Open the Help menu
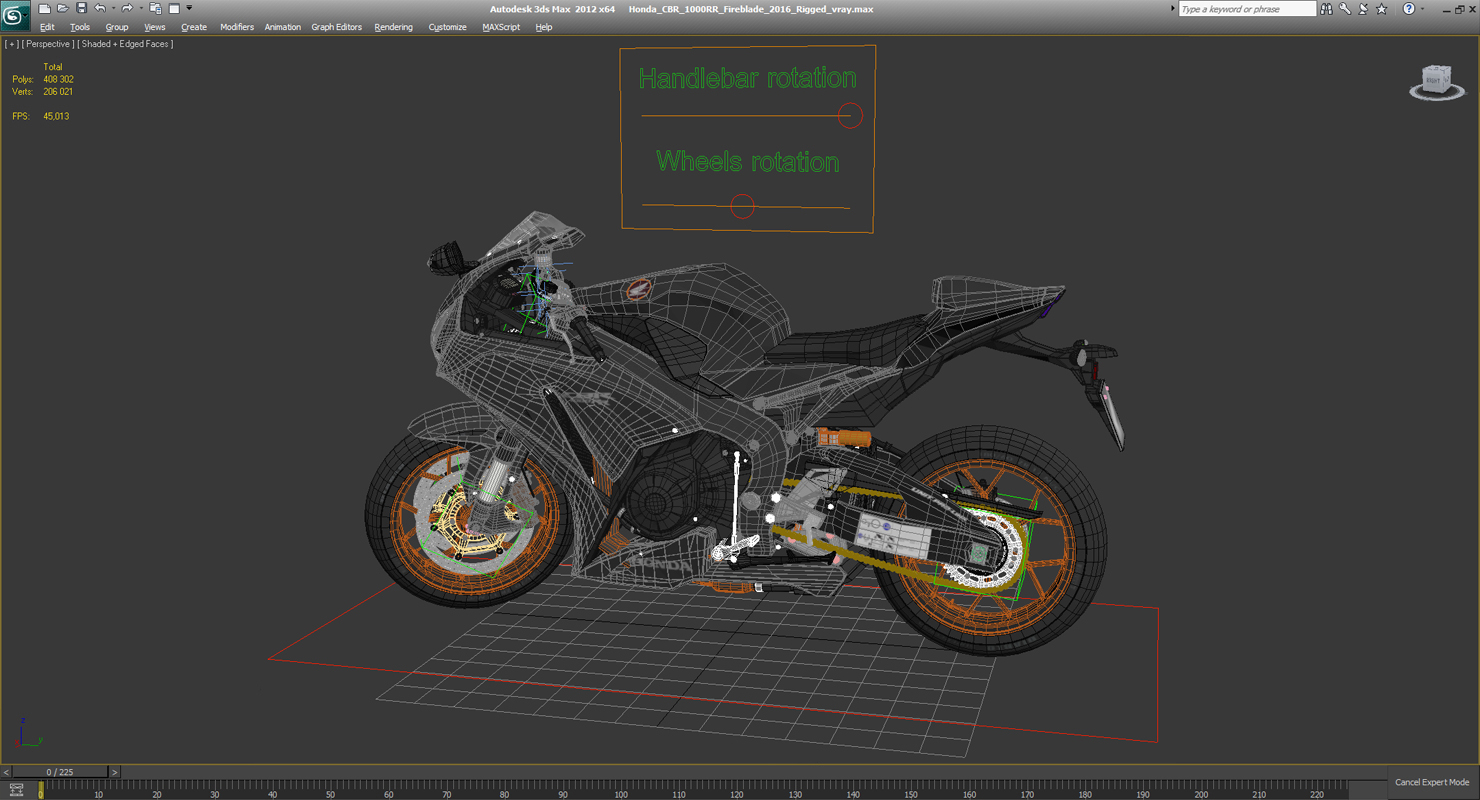 (544, 27)
